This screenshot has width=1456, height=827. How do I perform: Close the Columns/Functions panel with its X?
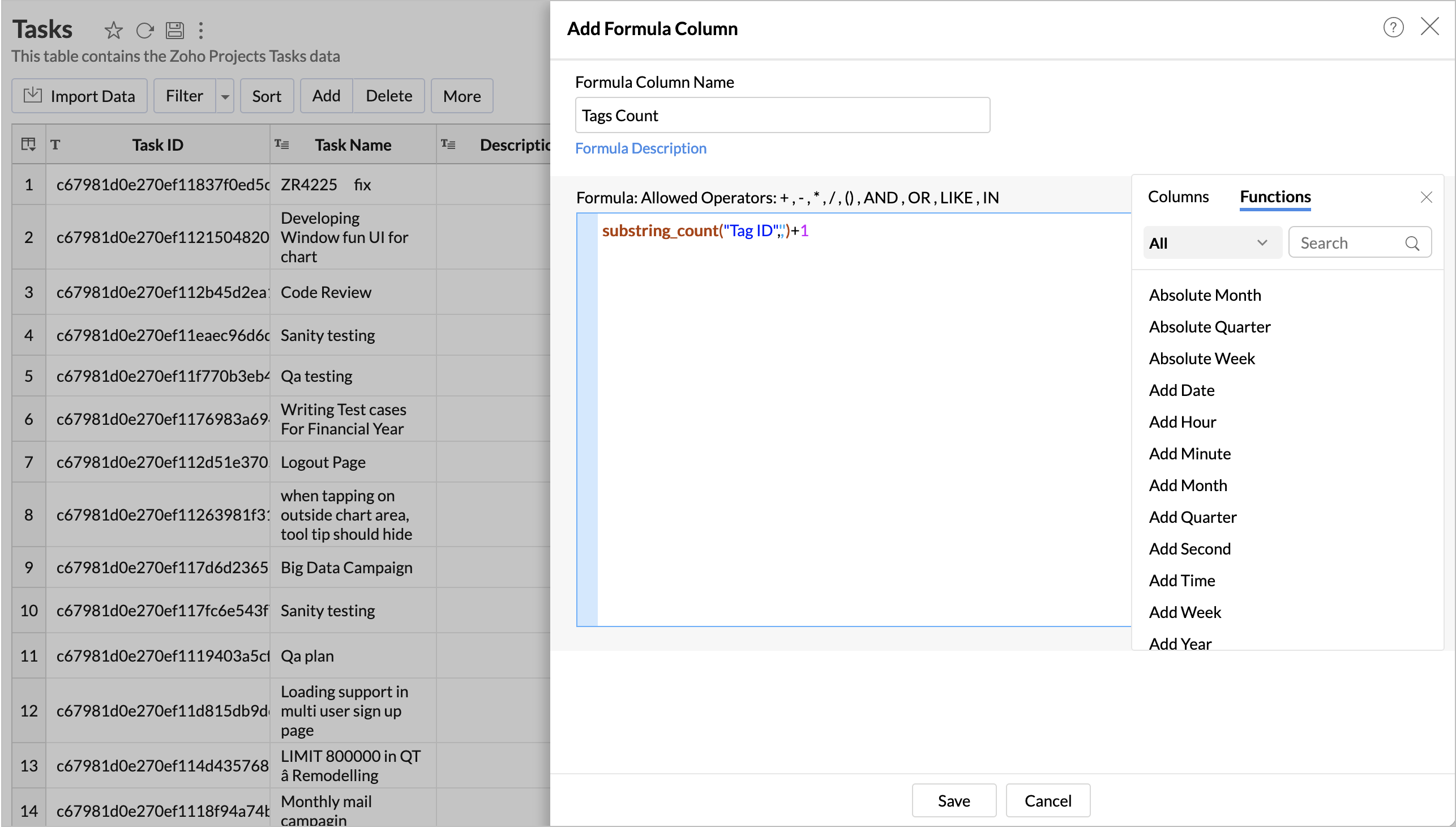tap(1426, 197)
